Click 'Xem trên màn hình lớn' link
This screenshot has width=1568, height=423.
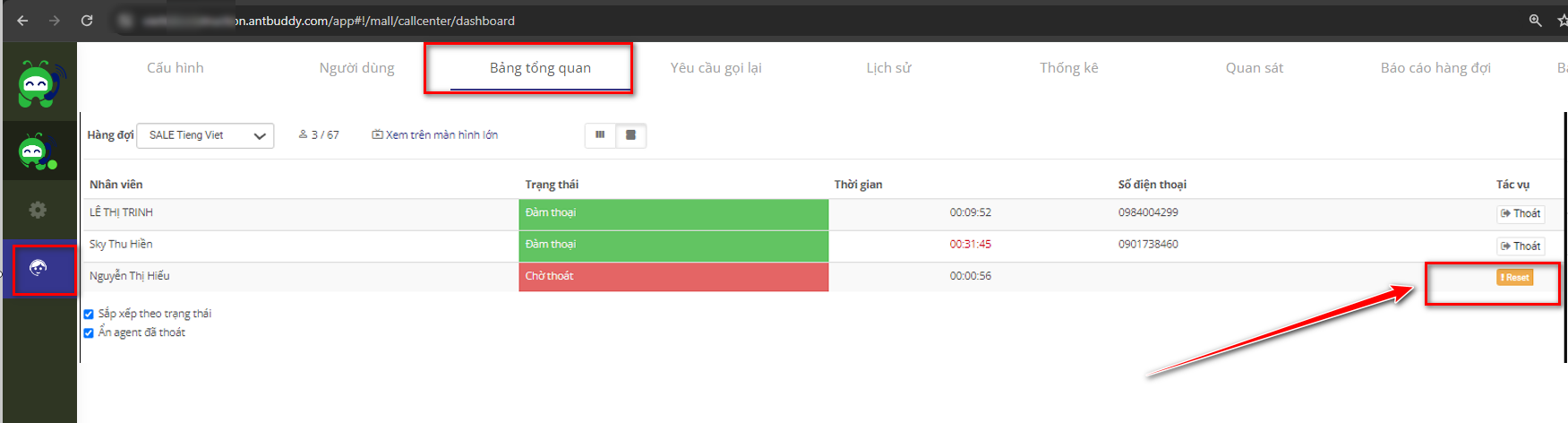click(x=435, y=135)
